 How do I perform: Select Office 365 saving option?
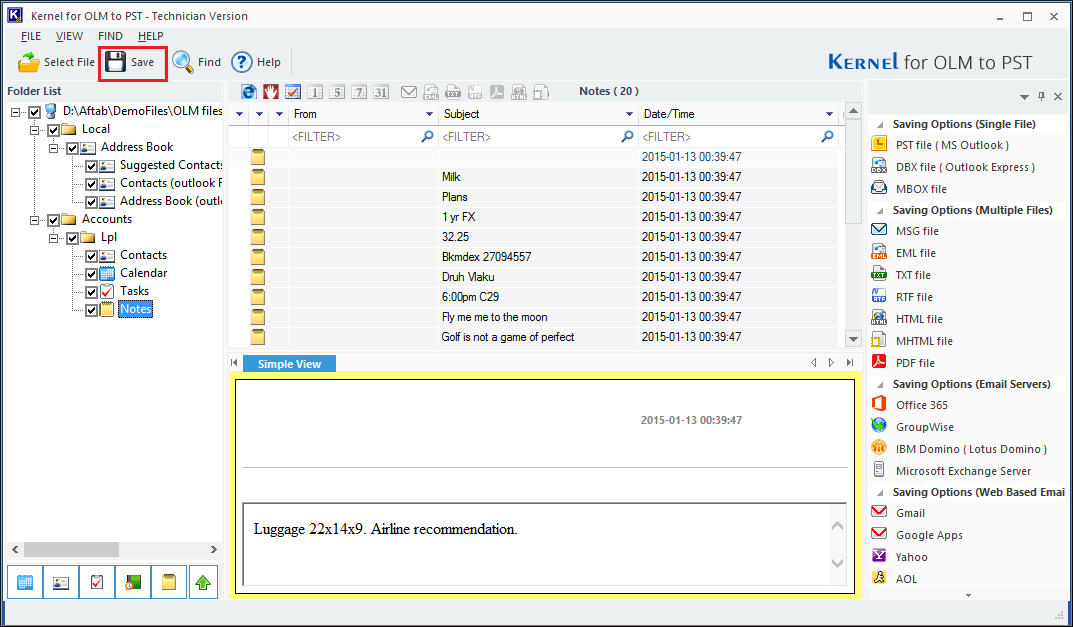point(922,405)
